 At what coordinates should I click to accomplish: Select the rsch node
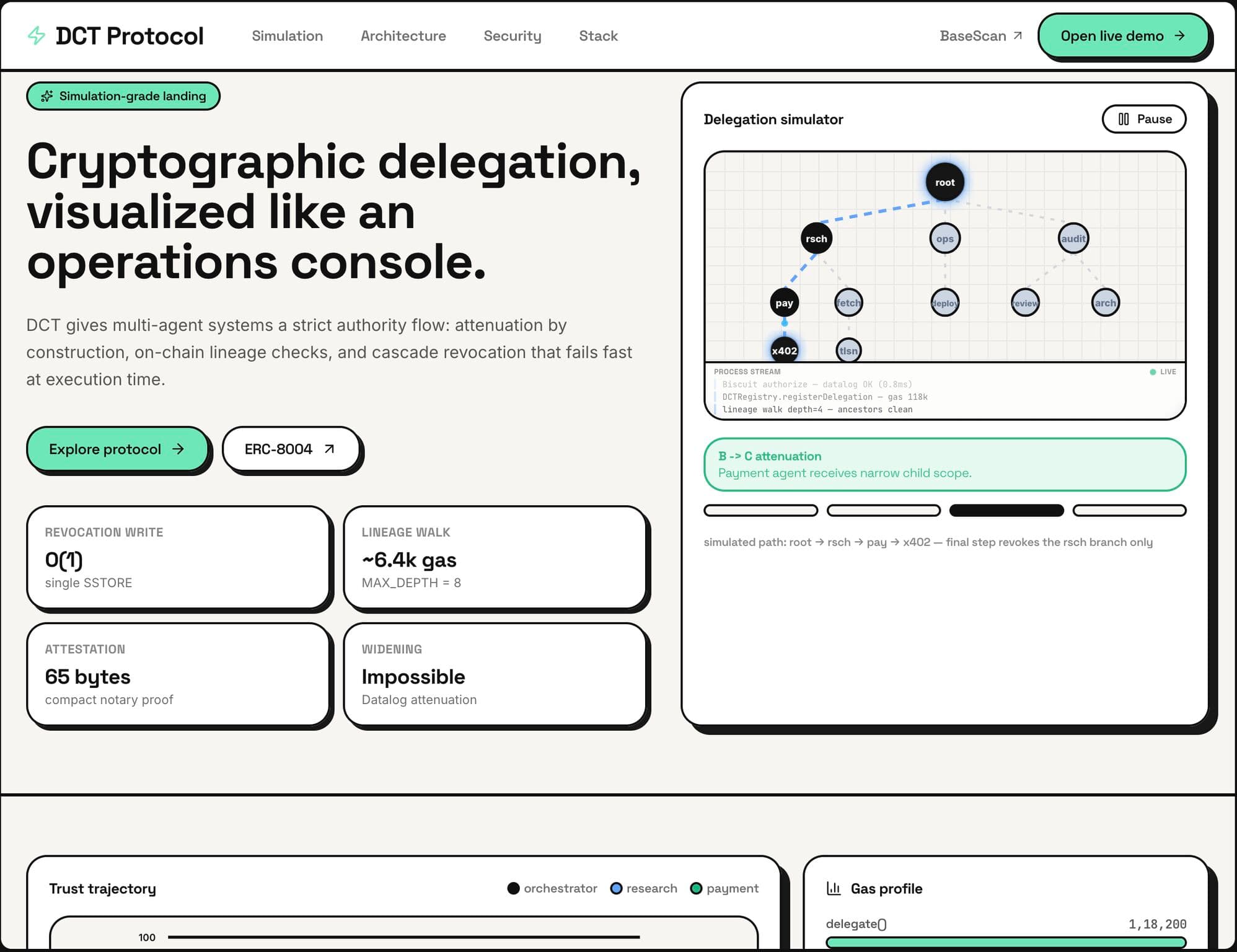pyautogui.click(x=816, y=239)
